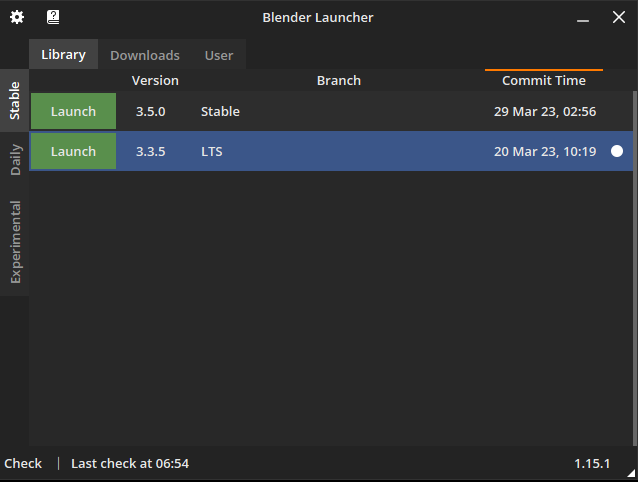This screenshot has width=638, height=482.
Task: Sort builds by Commit Time header
Action: (x=544, y=80)
